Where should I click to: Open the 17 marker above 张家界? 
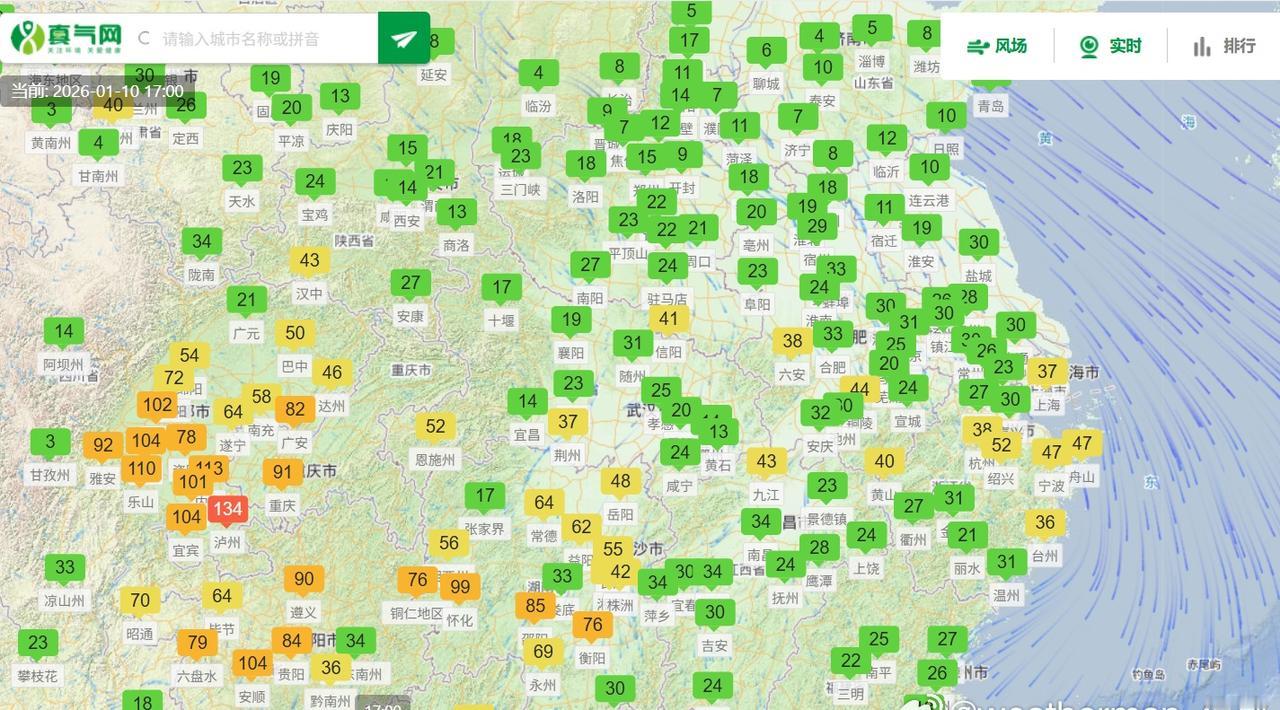click(485, 497)
